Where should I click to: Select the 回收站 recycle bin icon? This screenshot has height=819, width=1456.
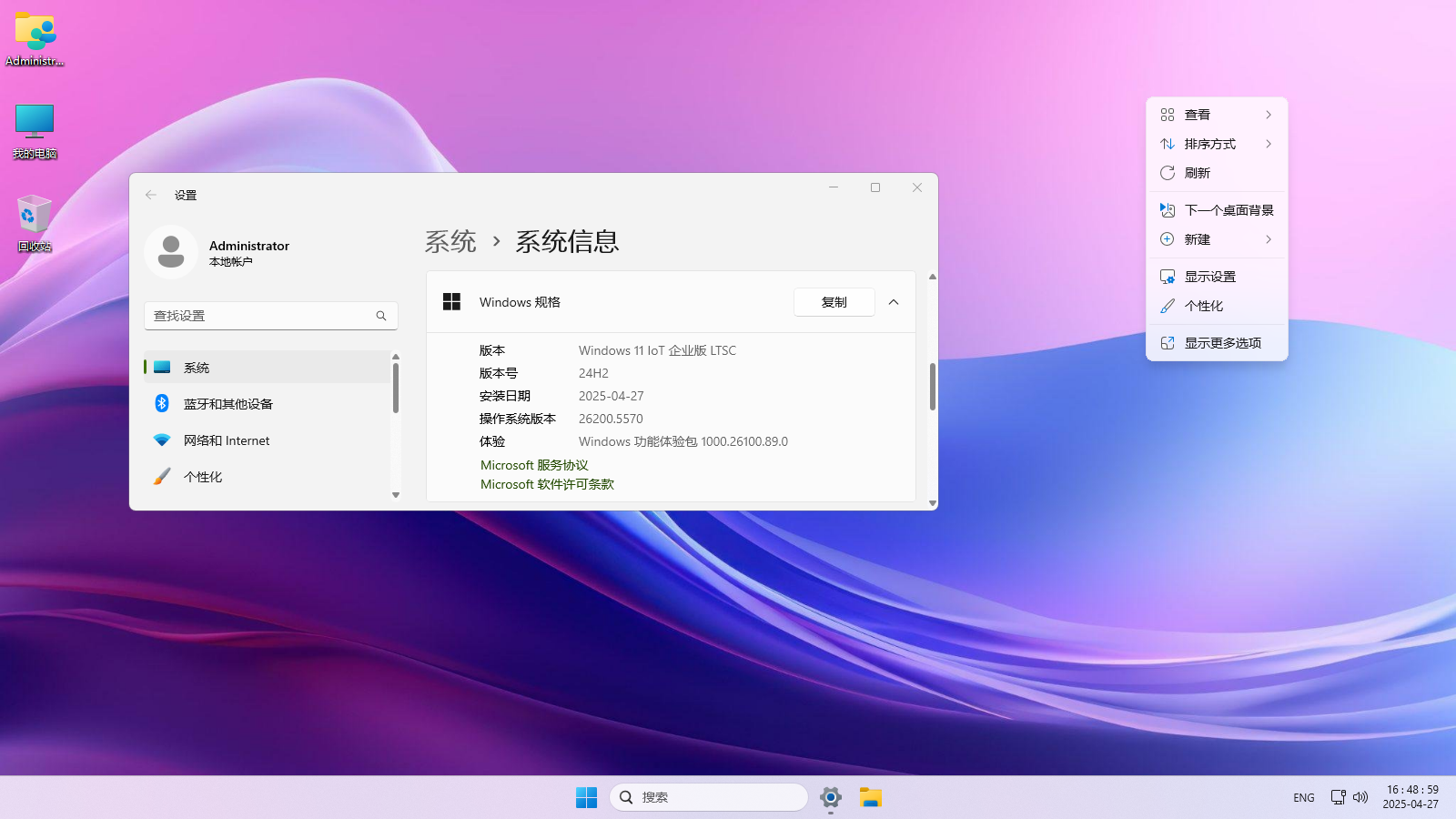35,224
